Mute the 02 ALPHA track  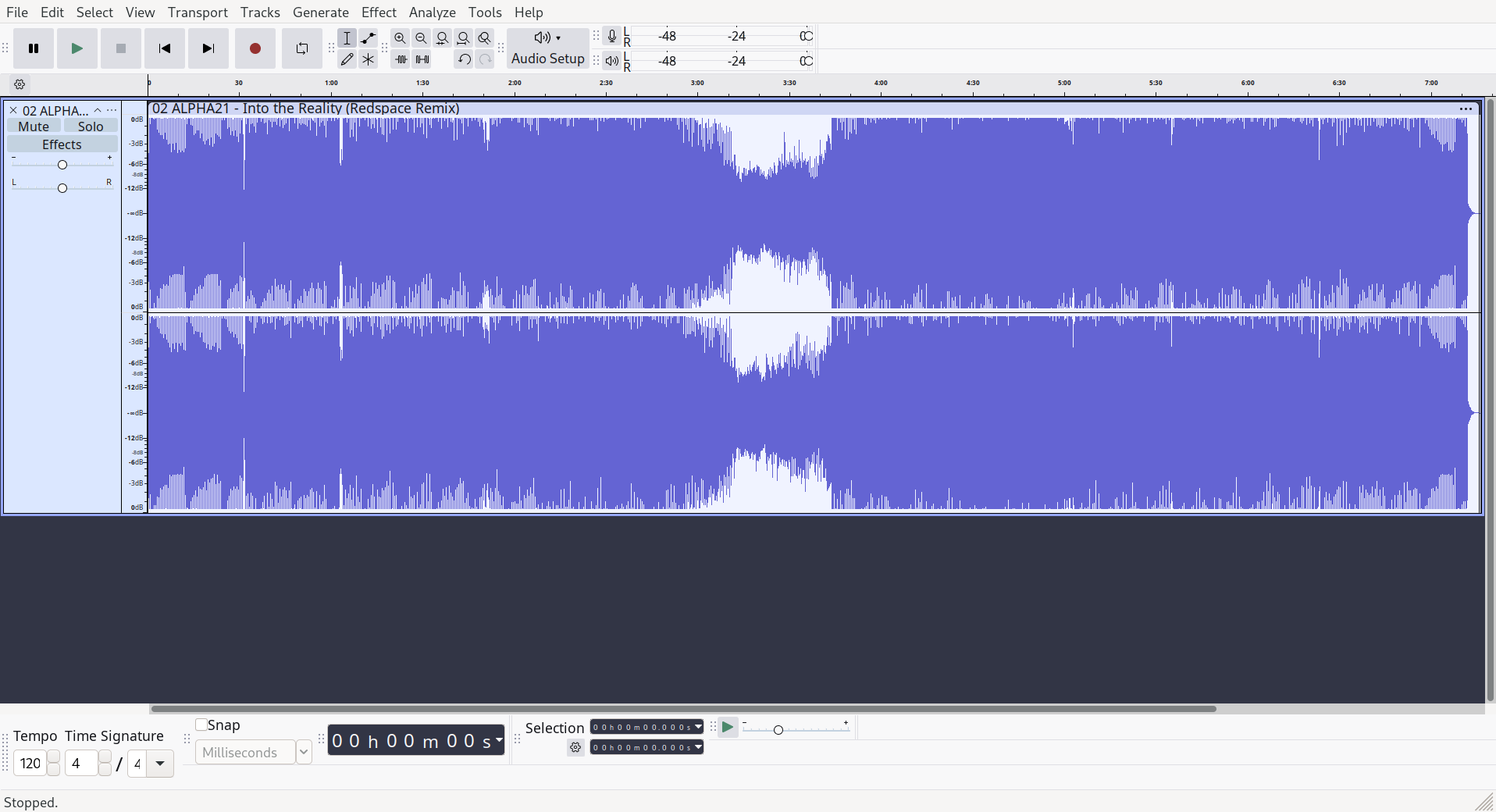pos(34,126)
